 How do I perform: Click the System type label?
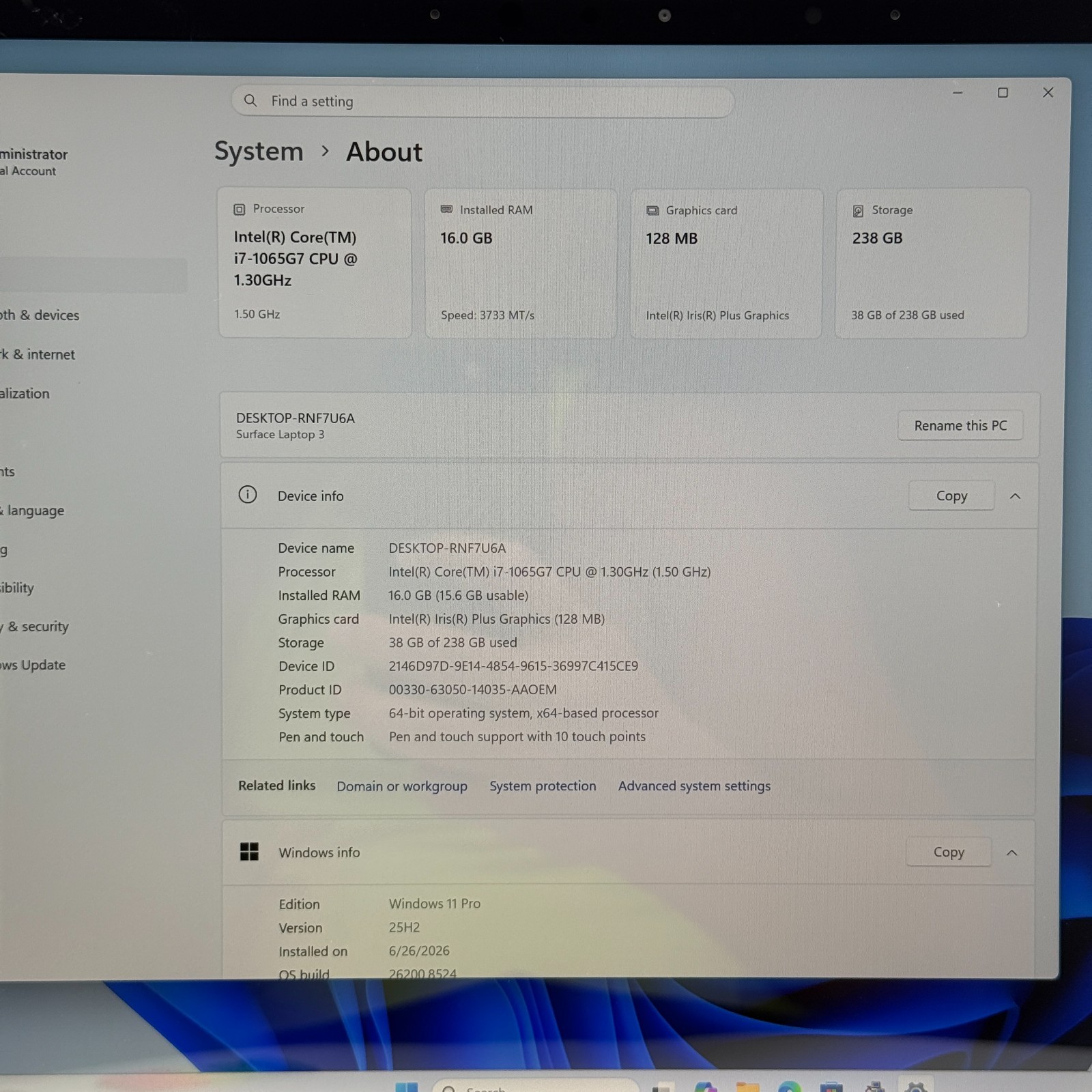314,714
